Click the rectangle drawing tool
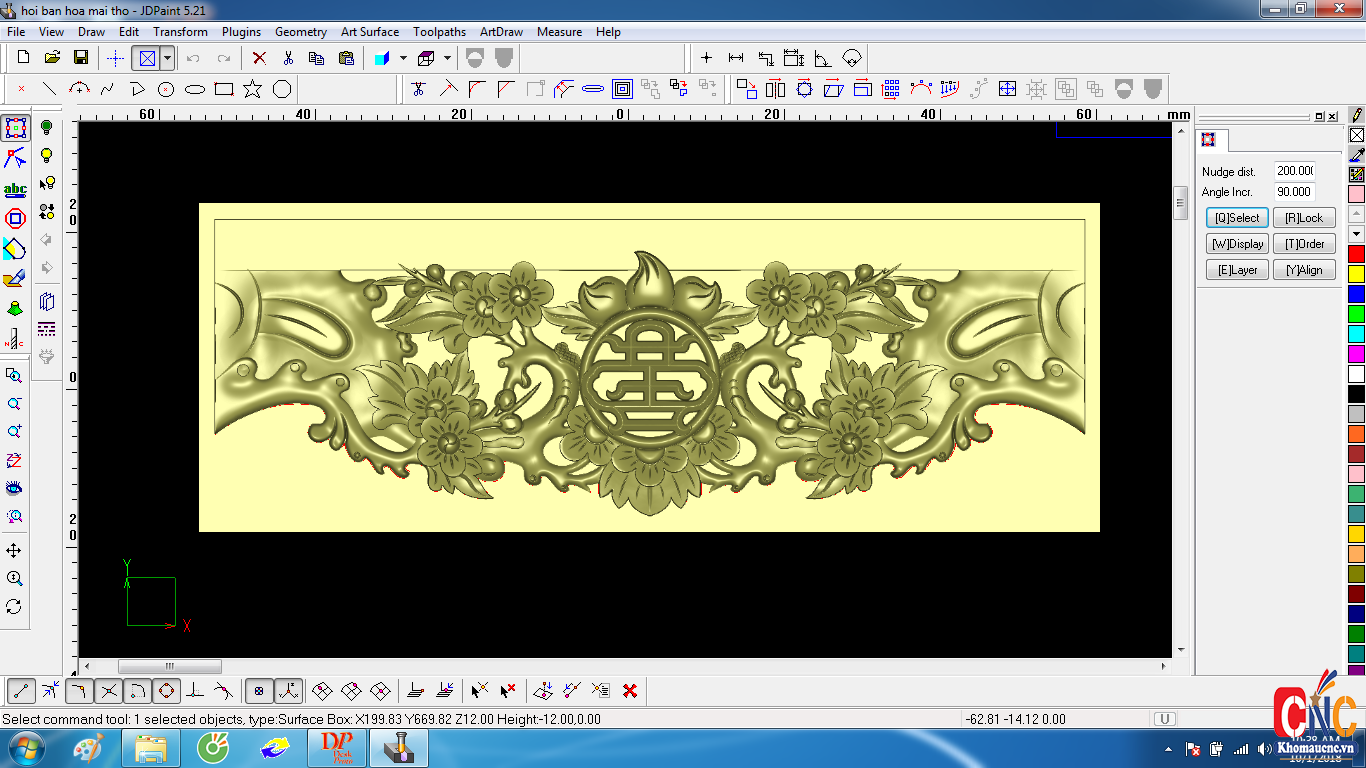This screenshot has height=768, width=1366. tap(224, 90)
